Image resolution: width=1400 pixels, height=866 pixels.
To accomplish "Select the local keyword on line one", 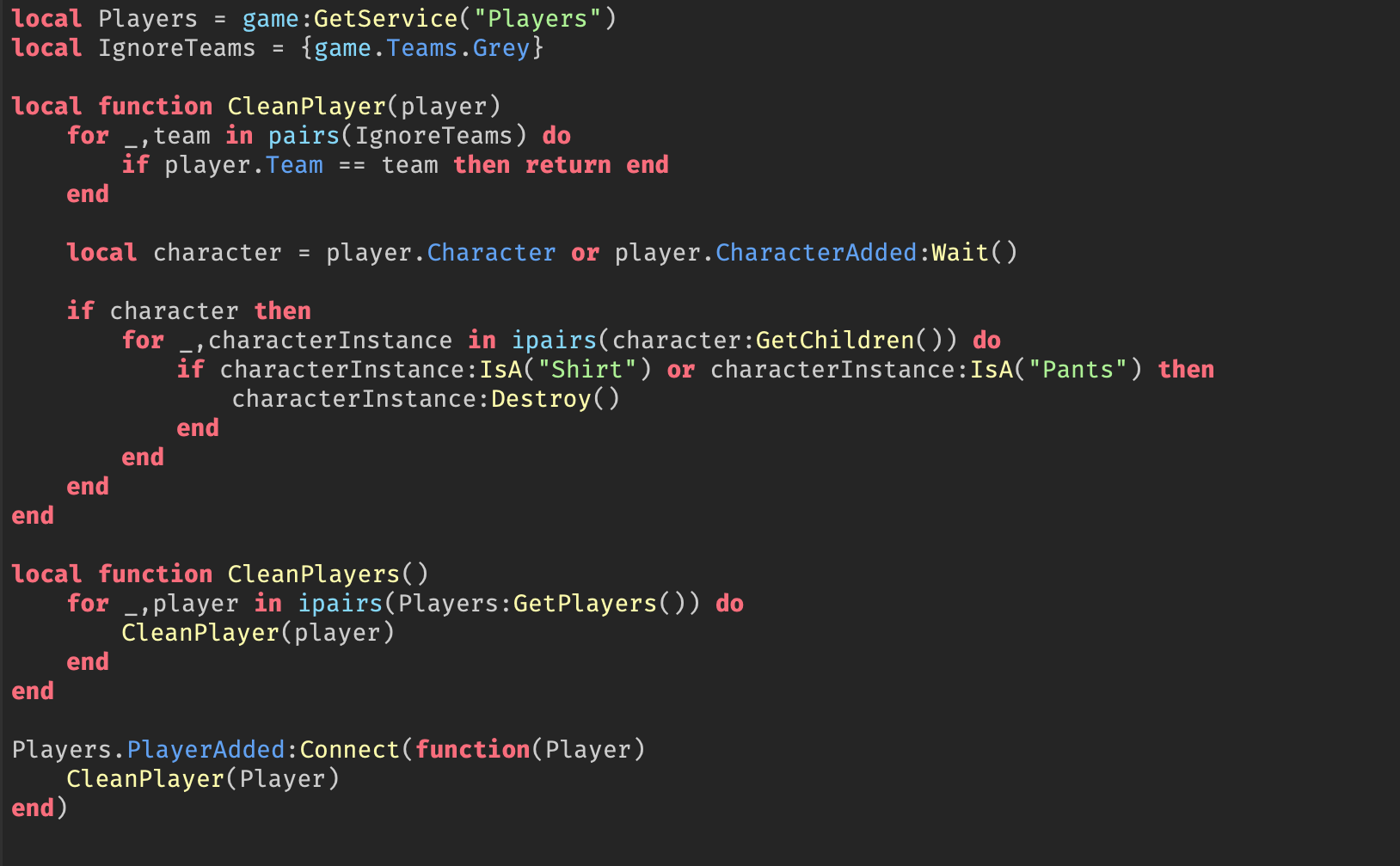I will coord(46,18).
